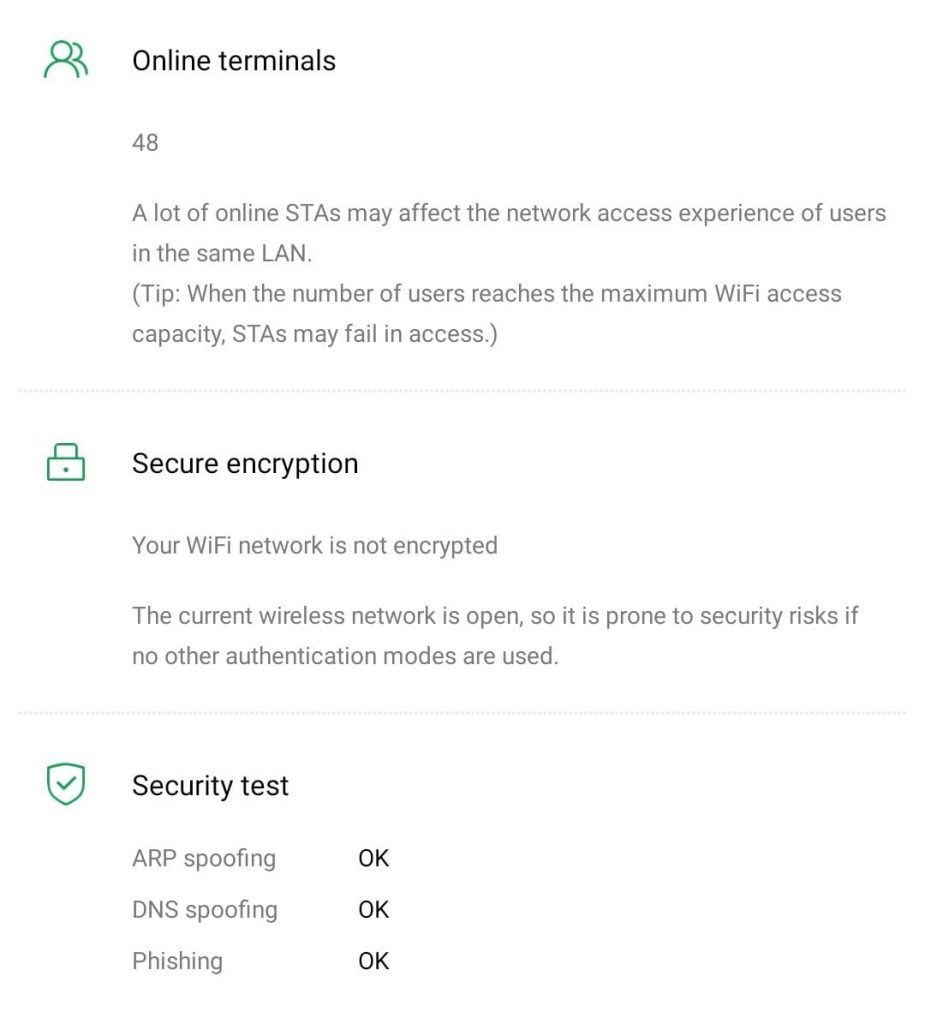925x1024 pixels.
Task: Select the DNS spoofing label
Action: point(205,909)
